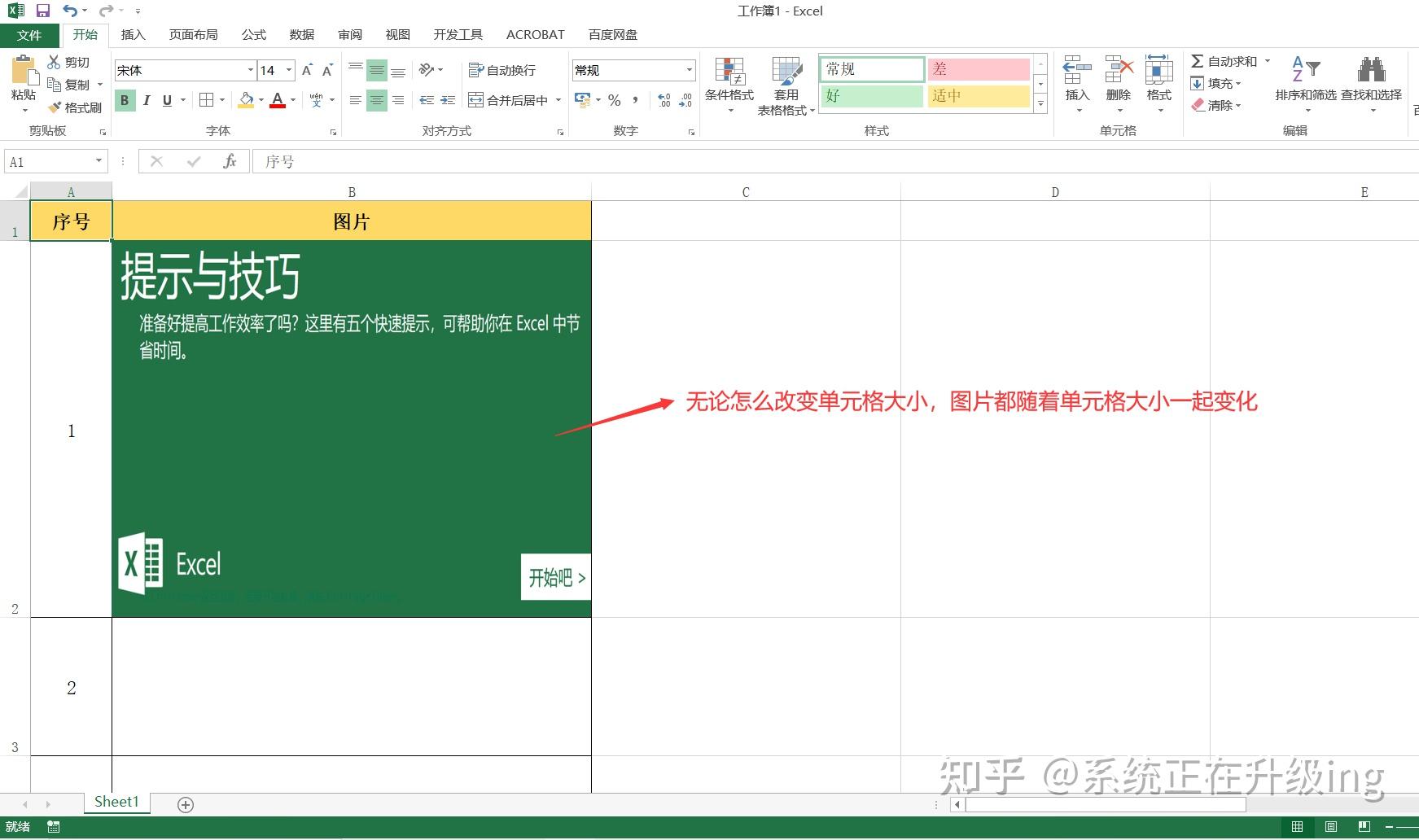Open the 百度网盘 tab

click(613, 34)
